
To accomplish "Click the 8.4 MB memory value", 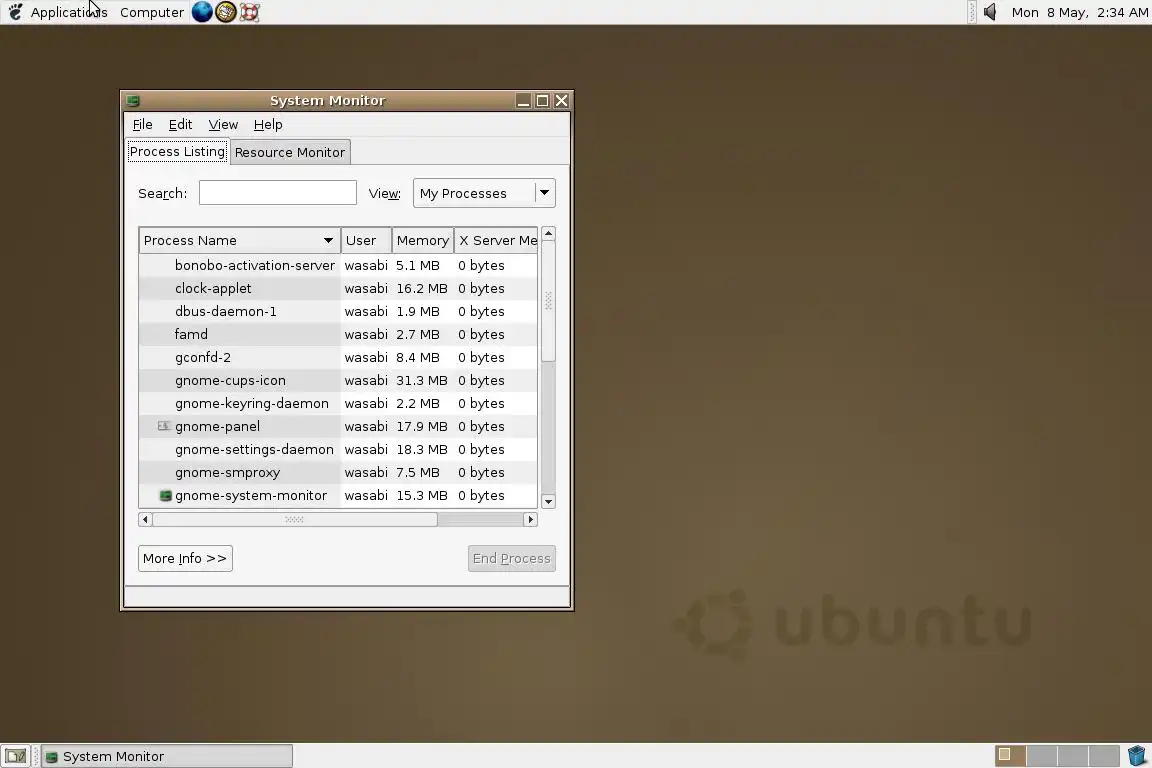I will pos(417,357).
